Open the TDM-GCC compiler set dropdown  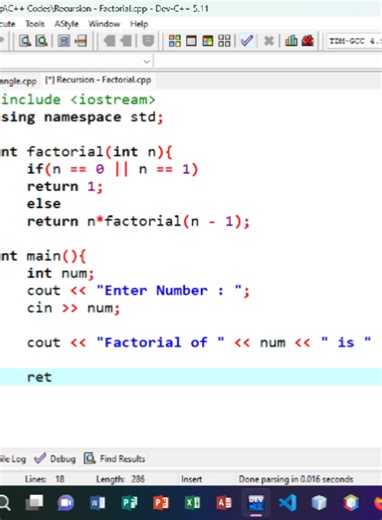click(x=354, y=41)
